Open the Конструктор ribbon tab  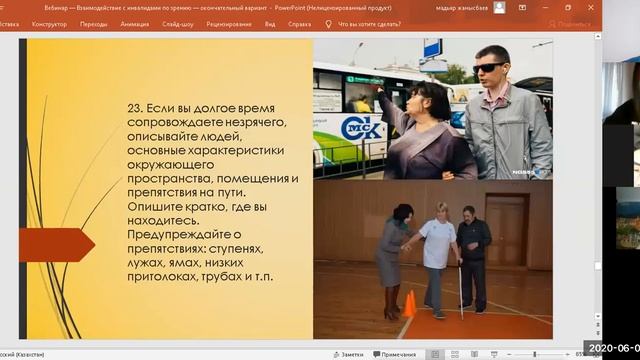coord(49,24)
